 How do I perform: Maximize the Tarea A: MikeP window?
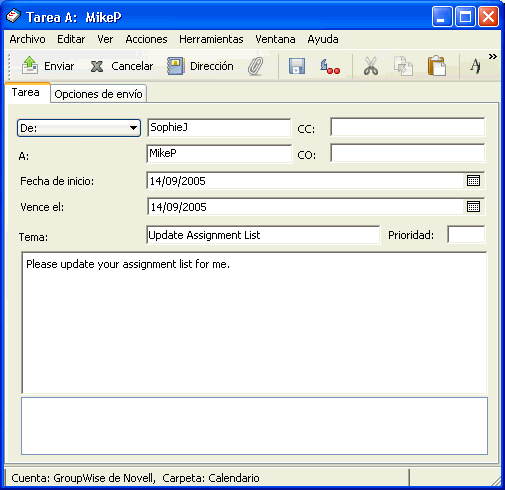pos(465,16)
